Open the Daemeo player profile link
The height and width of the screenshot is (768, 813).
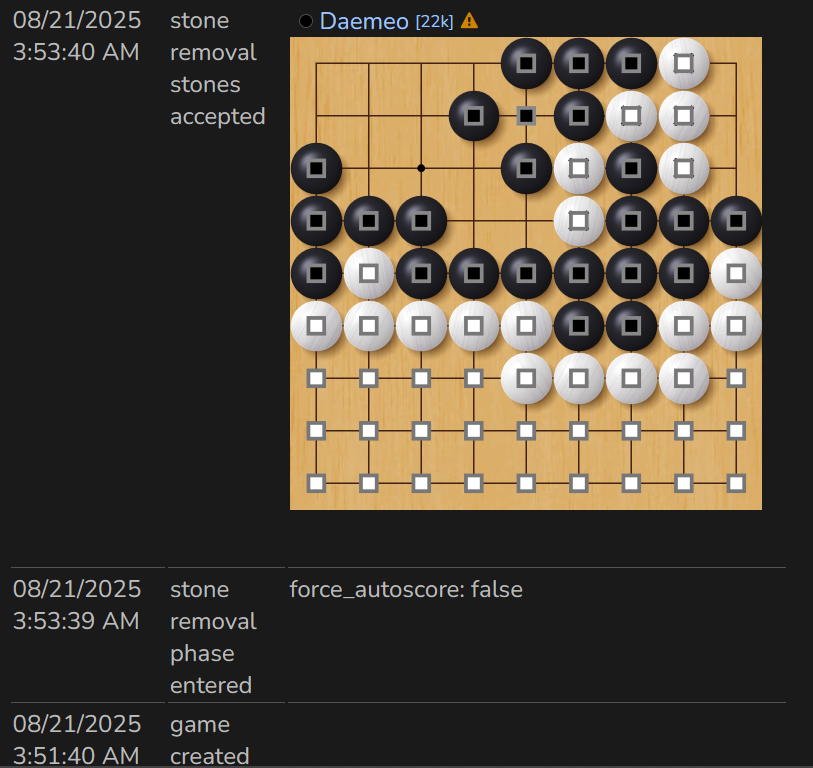point(364,21)
